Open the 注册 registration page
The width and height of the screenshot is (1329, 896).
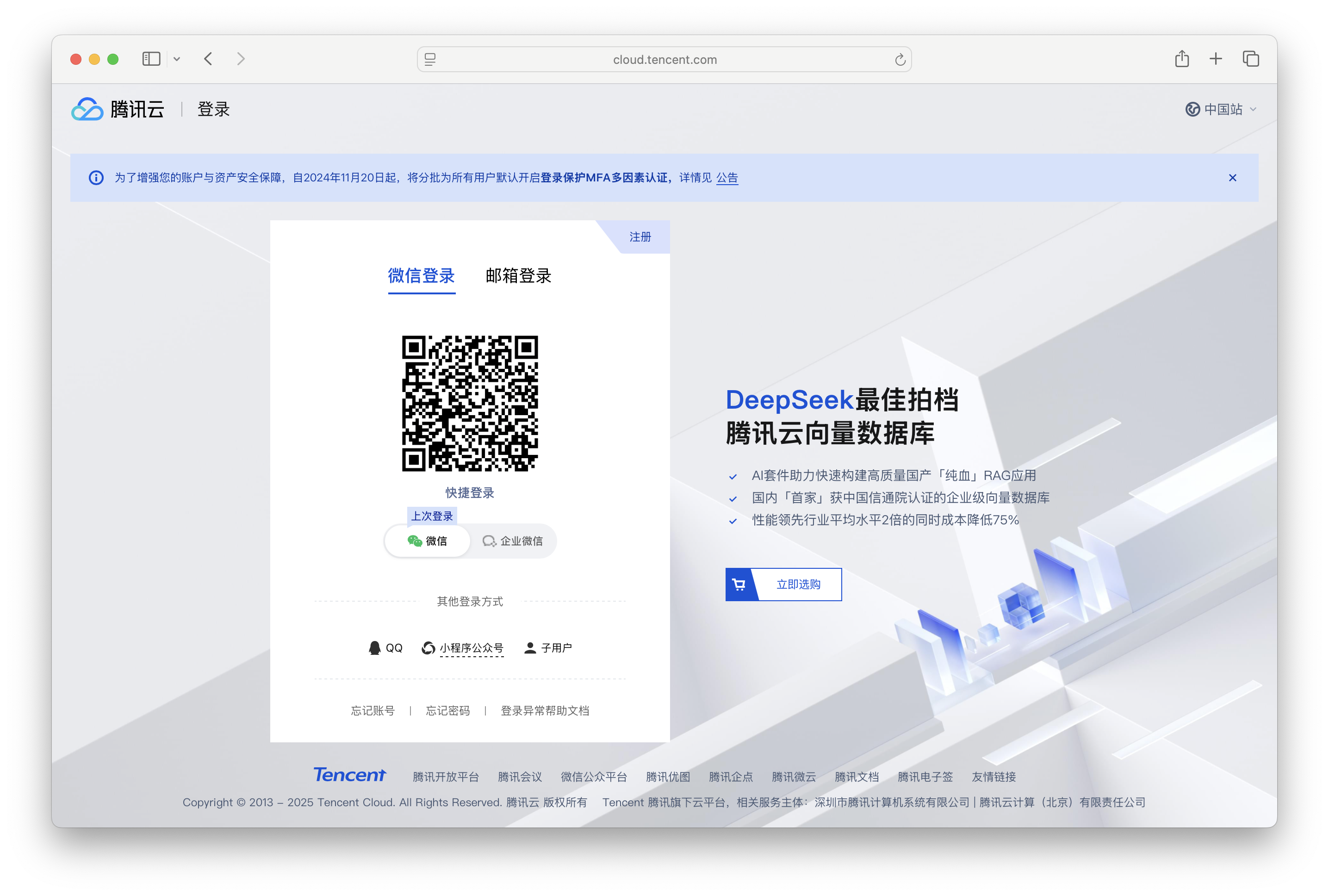640,237
